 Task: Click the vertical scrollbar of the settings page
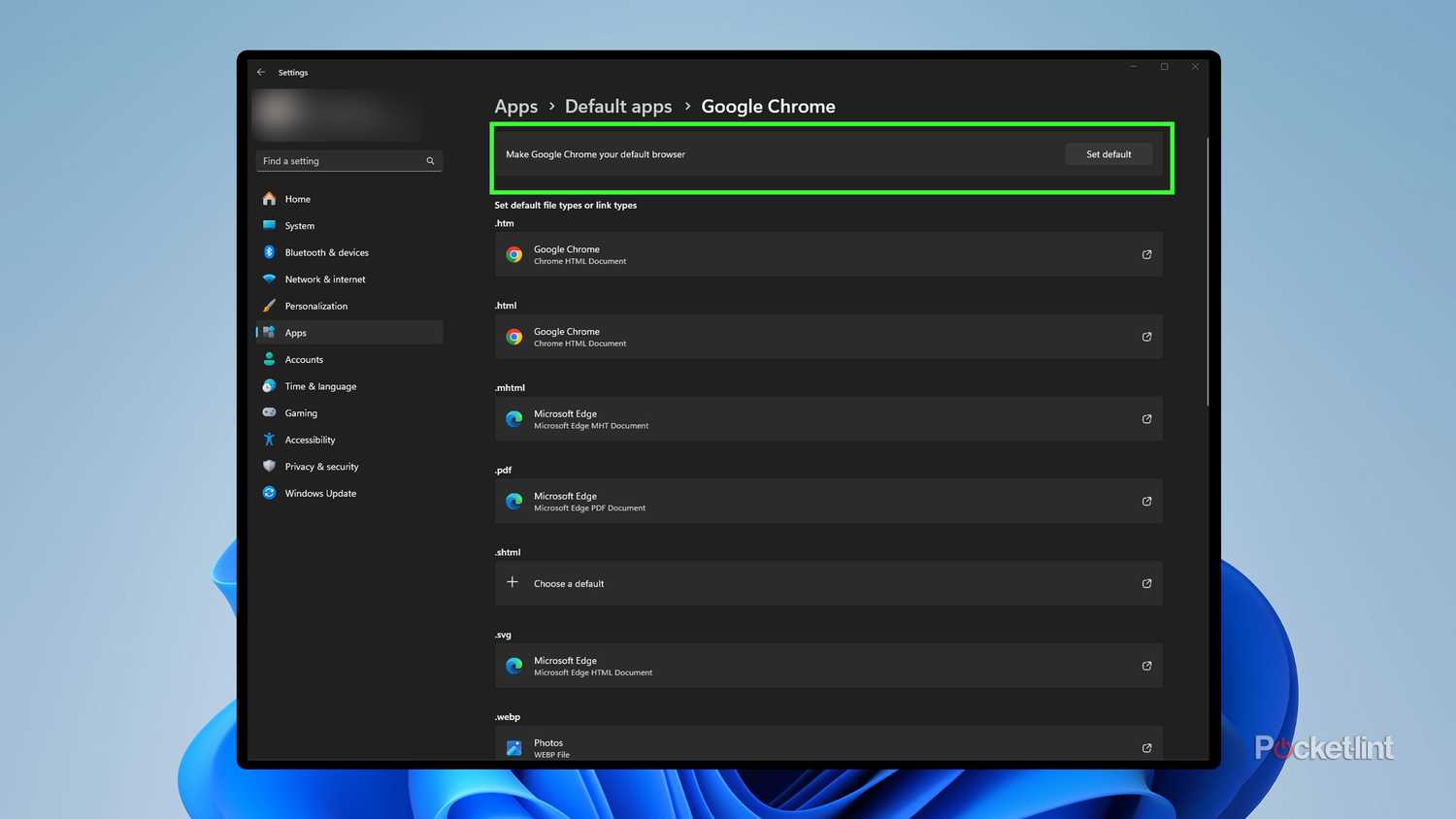tap(1208, 272)
